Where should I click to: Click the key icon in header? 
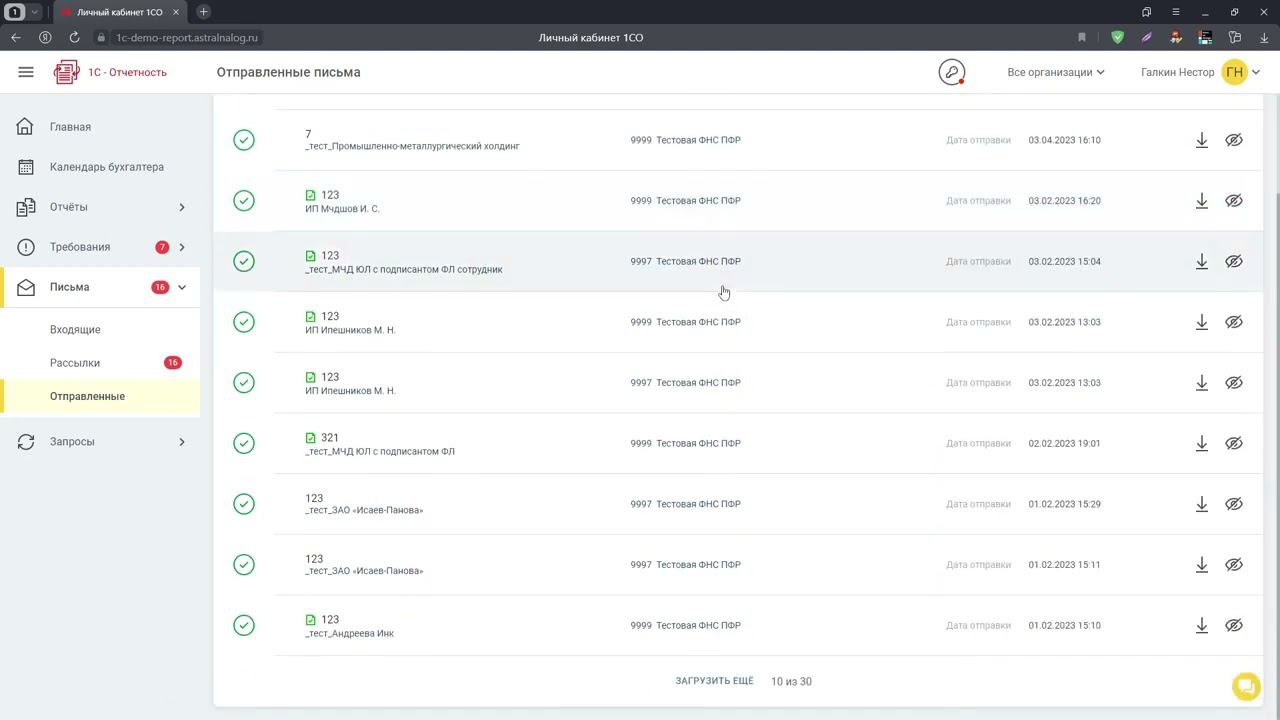(x=951, y=72)
